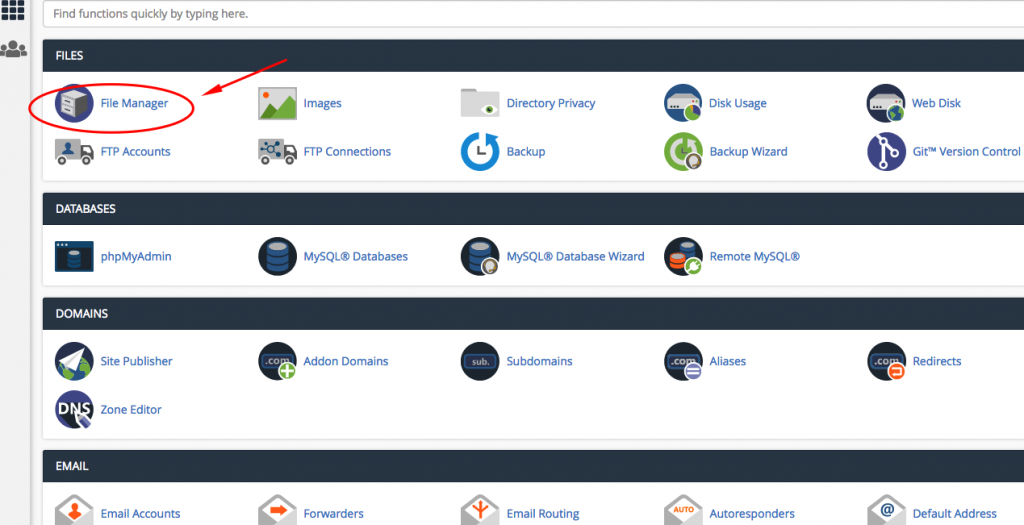Open the Web Disk icon
Image resolution: width=1024 pixels, height=525 pixels.
tap(886, 103)
